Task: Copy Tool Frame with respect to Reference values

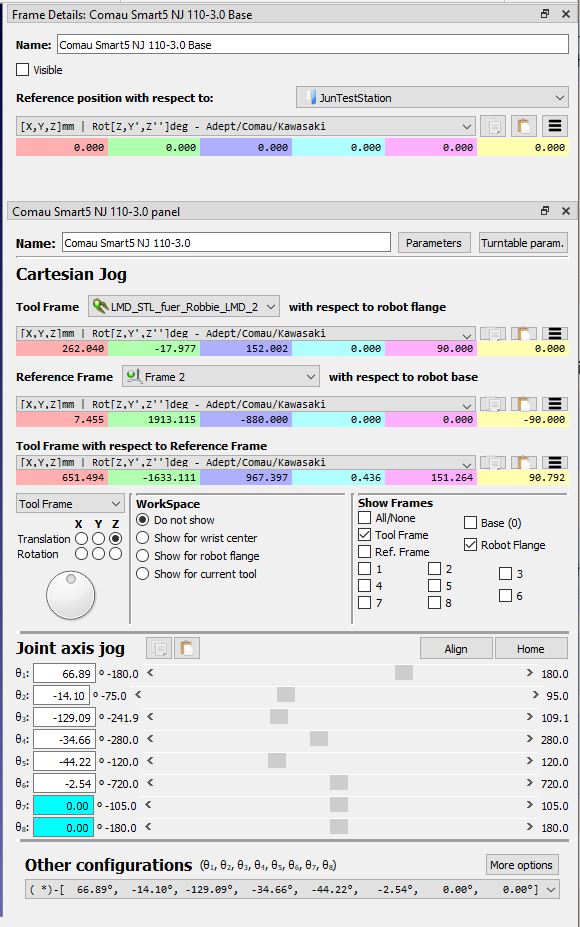Action: (x=493, y=462)
